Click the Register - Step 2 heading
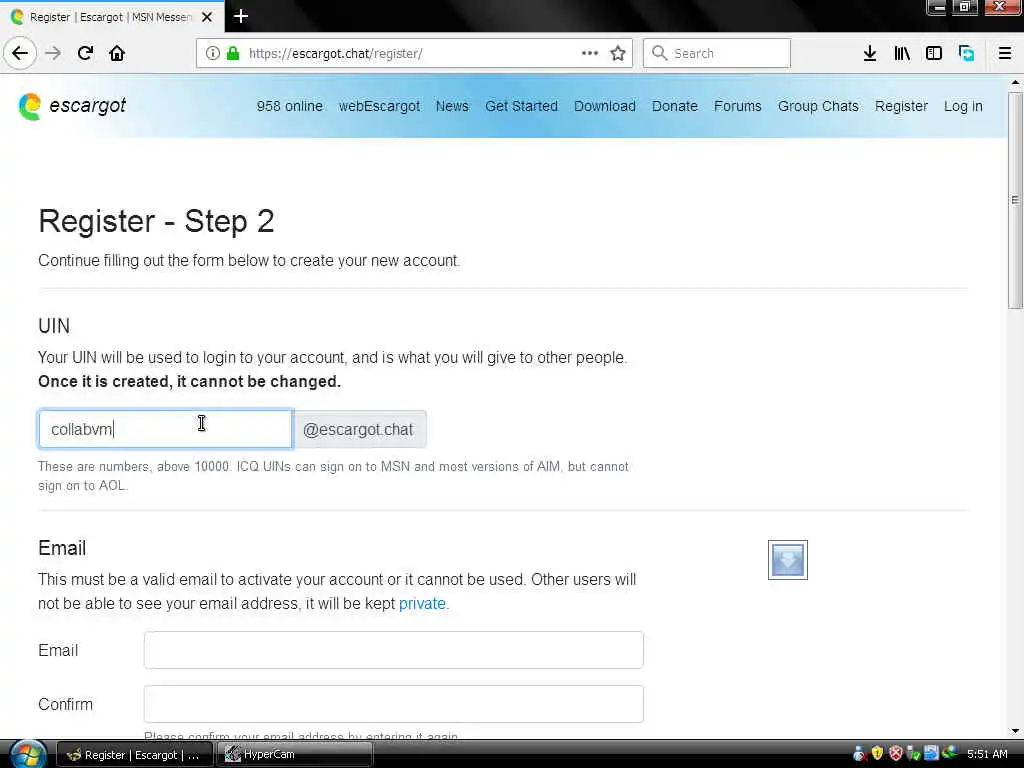The height and width of the screenshot is (768, 1024). coord(156,221)
